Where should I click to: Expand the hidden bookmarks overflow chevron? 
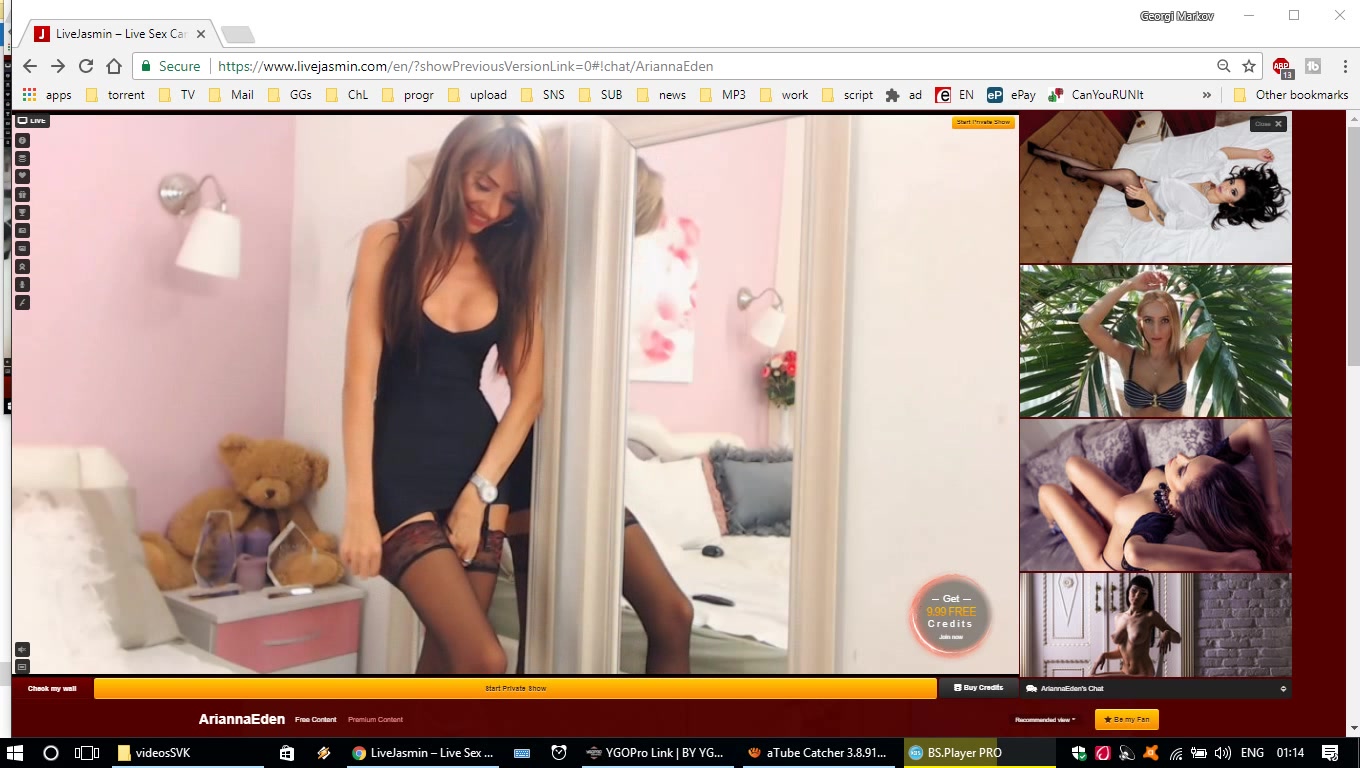[x=1207, y=95]
